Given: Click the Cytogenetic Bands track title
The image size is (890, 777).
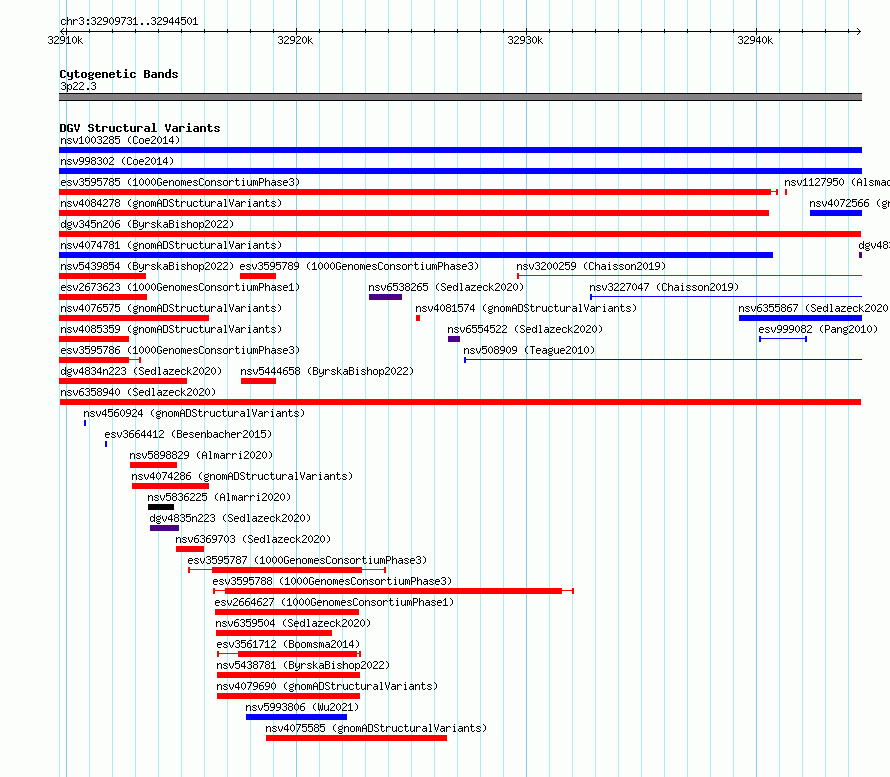Looking at the screenshot, I should click(x=119, y=74).
